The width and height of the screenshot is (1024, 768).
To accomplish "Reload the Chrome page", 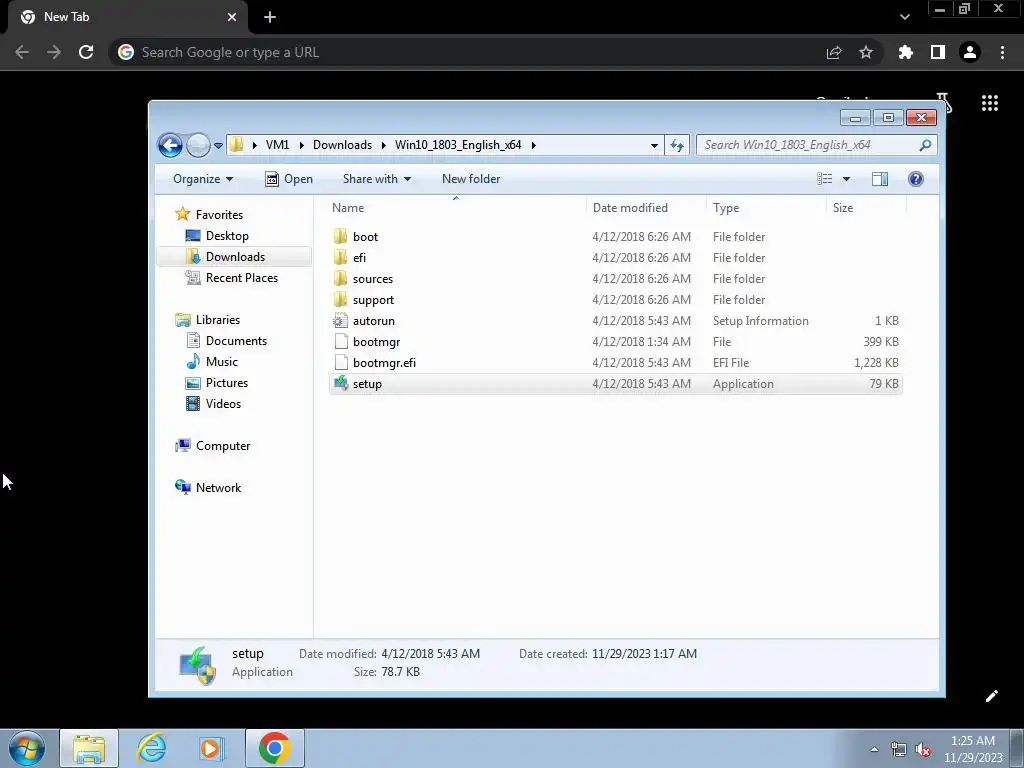I will point(86,52).
